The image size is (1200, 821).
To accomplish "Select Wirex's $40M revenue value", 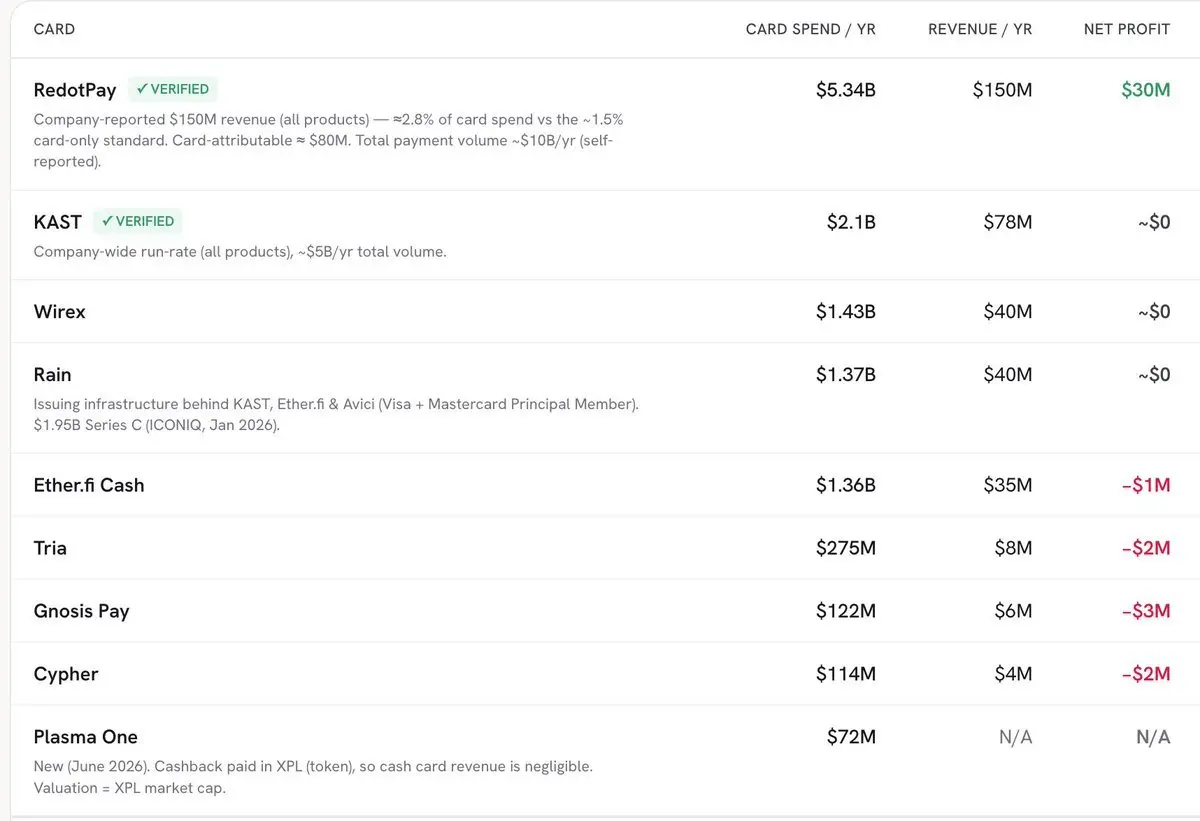I will [1008, 312].
